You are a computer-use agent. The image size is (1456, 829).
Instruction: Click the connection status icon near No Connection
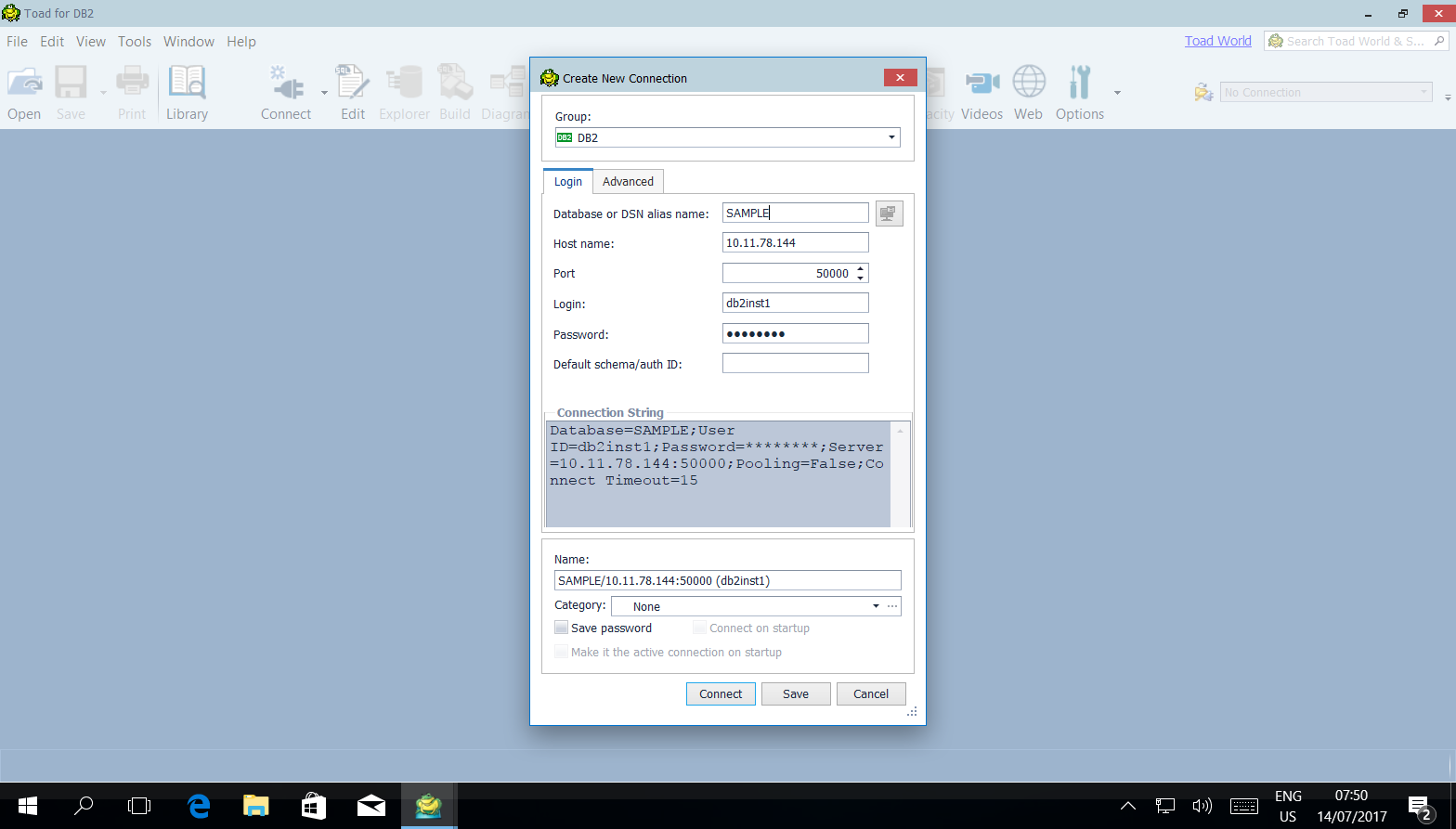point(1204,92)
